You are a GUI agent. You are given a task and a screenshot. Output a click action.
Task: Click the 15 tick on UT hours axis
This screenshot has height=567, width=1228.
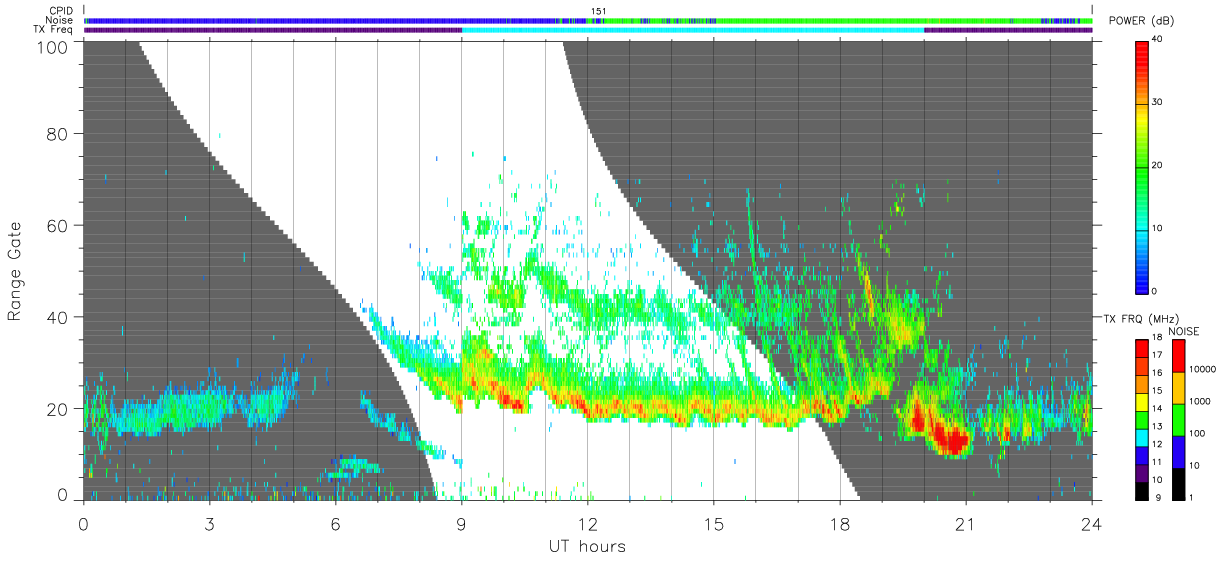click(x=713, y=523)
